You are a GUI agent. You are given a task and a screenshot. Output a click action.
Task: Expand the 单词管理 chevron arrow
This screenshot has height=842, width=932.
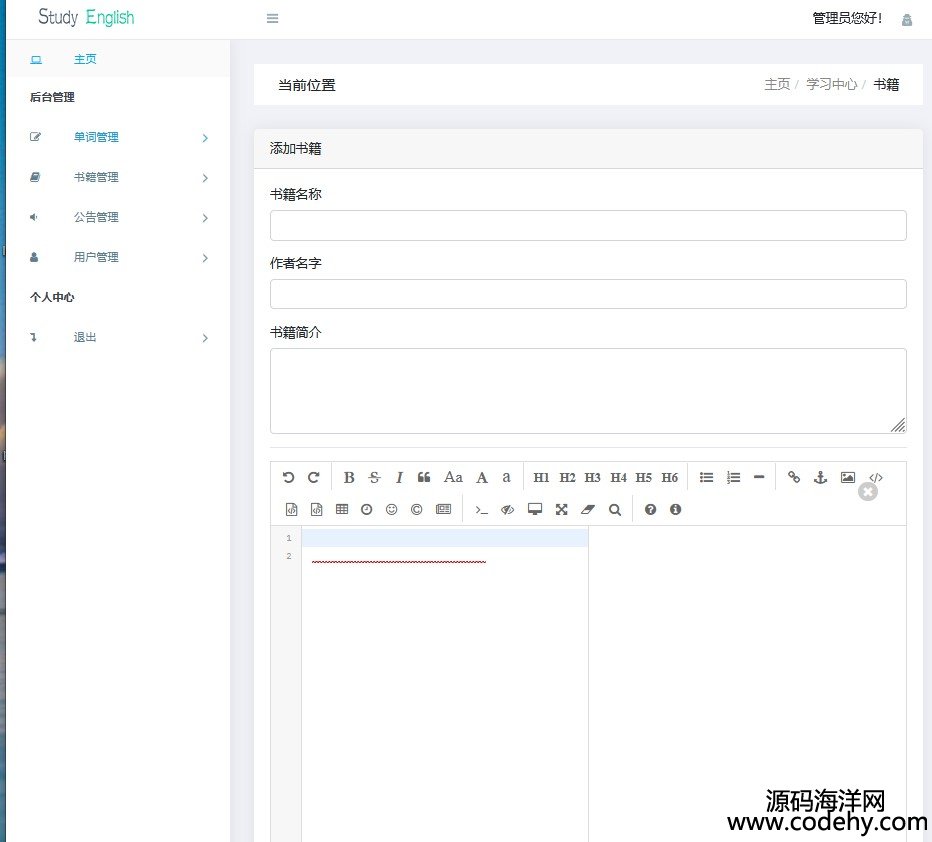[x=205, y=138]
